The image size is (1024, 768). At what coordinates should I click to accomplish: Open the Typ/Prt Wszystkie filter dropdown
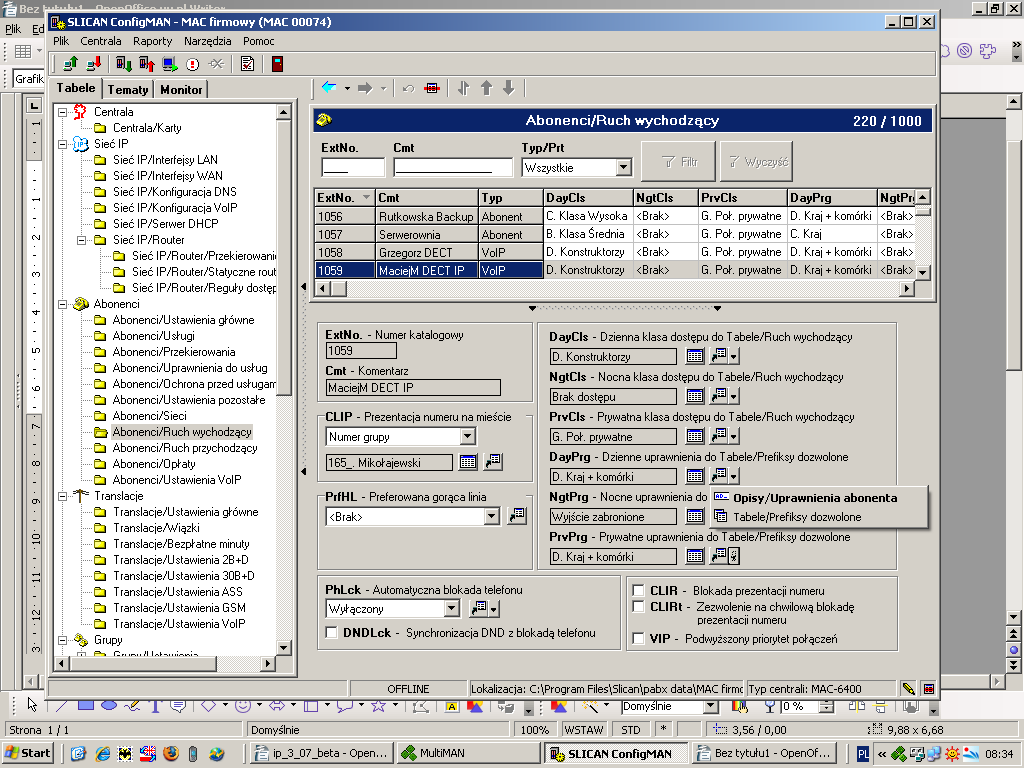coord(624,168)
